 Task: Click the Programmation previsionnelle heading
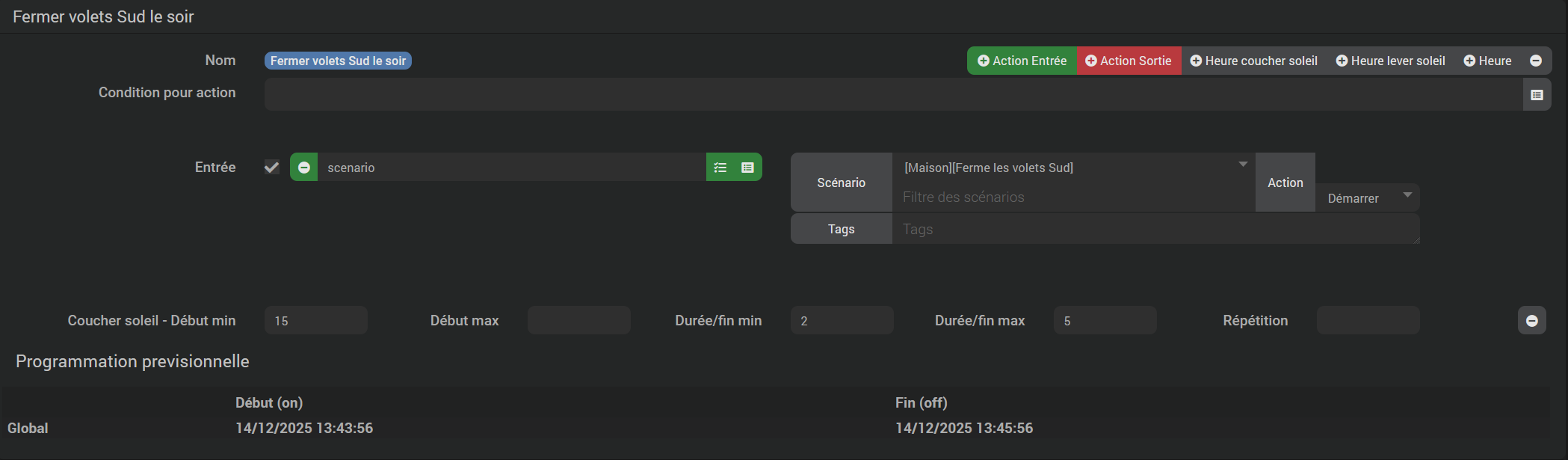pyautogui.click(x=132, y=361)
